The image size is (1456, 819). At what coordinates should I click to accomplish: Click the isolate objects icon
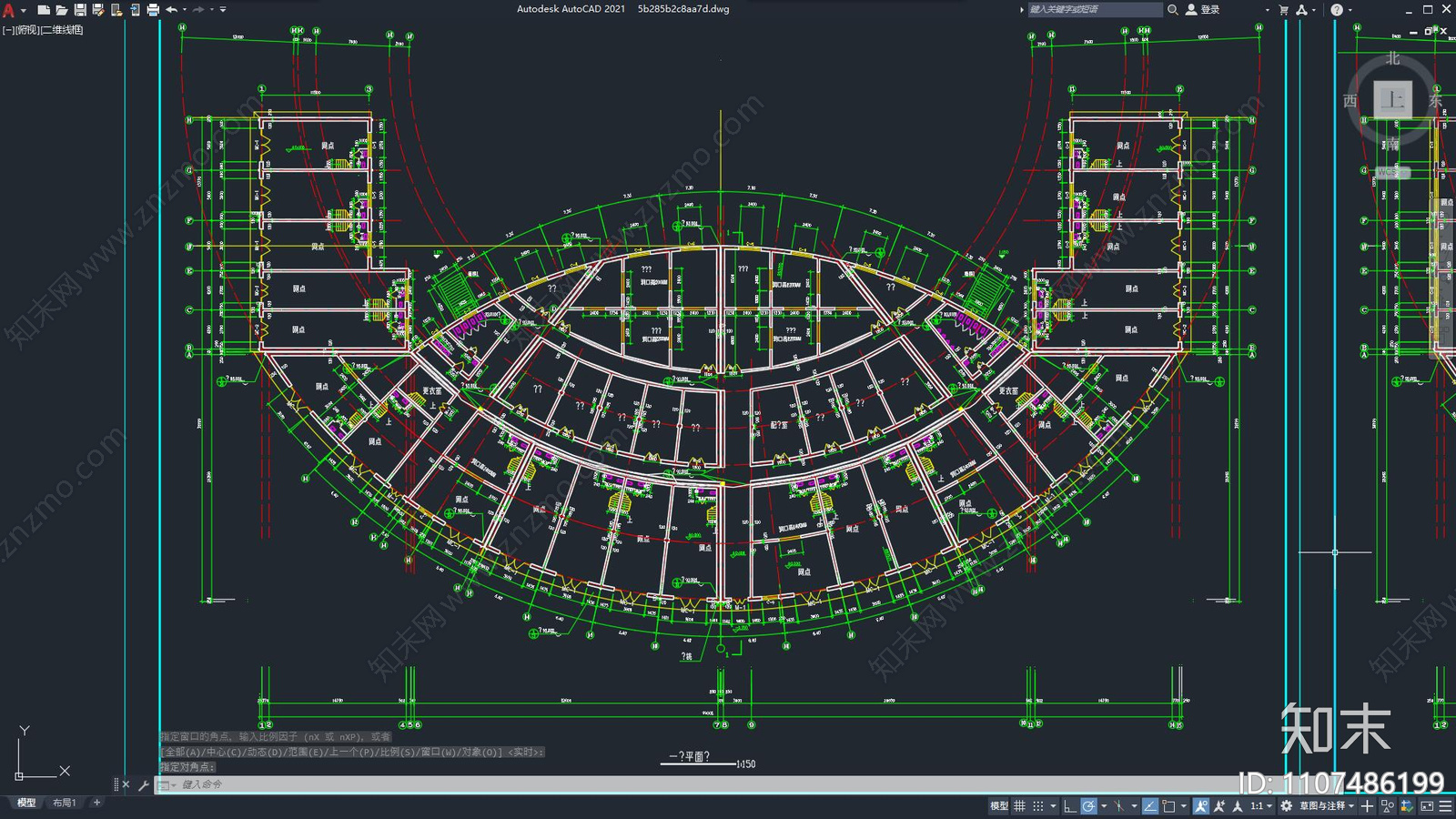tap(1388, 805)
